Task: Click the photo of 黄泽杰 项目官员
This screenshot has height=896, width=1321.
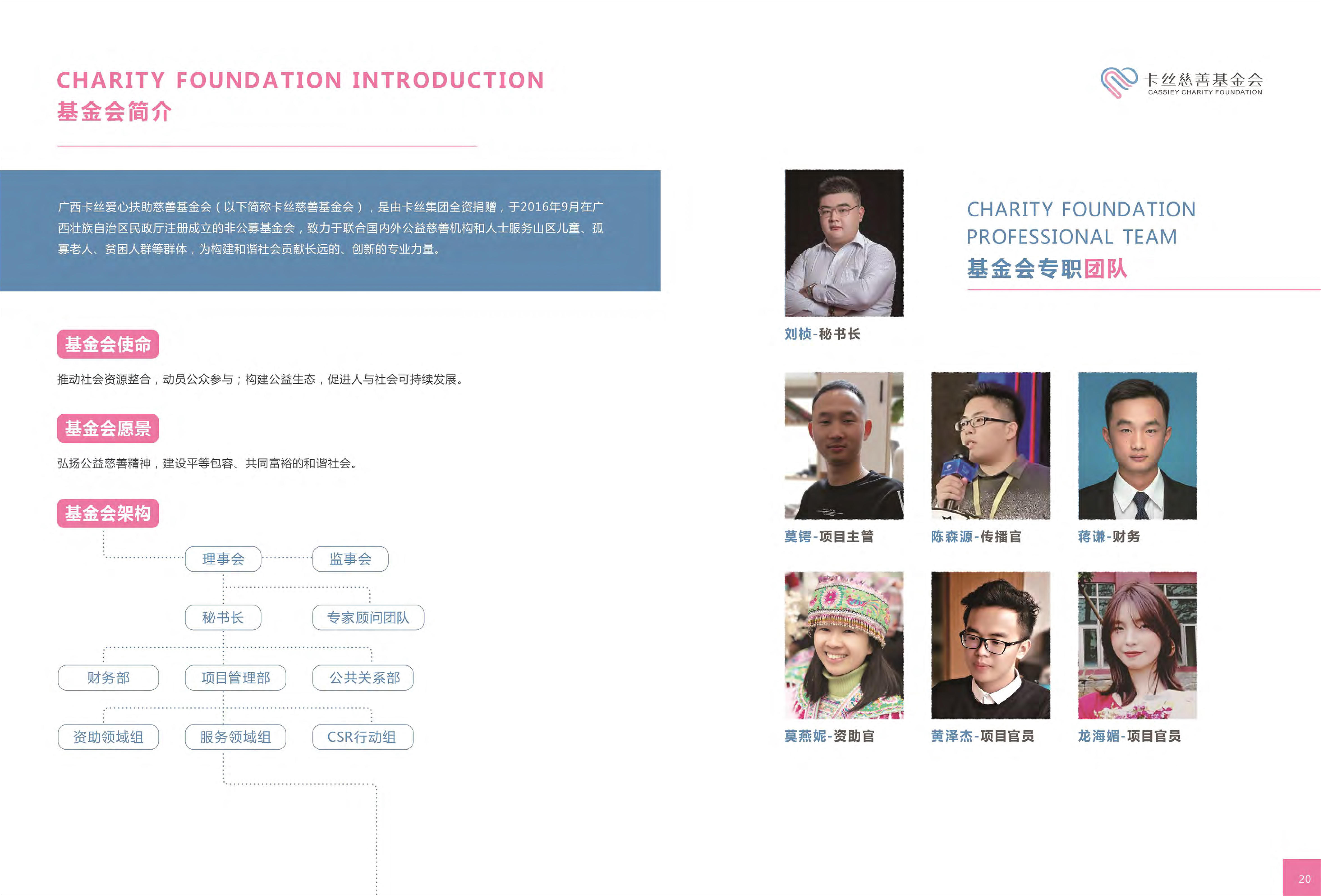Action: click(991, 645)
